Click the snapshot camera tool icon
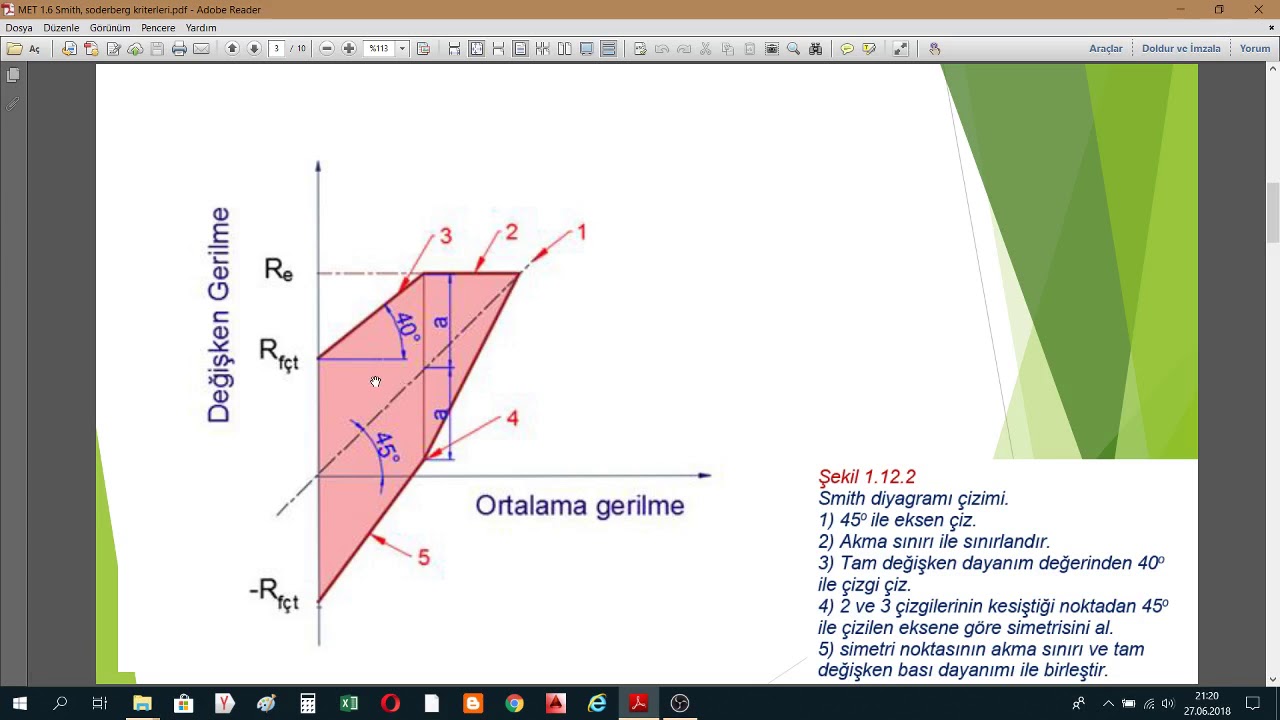 click(x=771, y=48)
